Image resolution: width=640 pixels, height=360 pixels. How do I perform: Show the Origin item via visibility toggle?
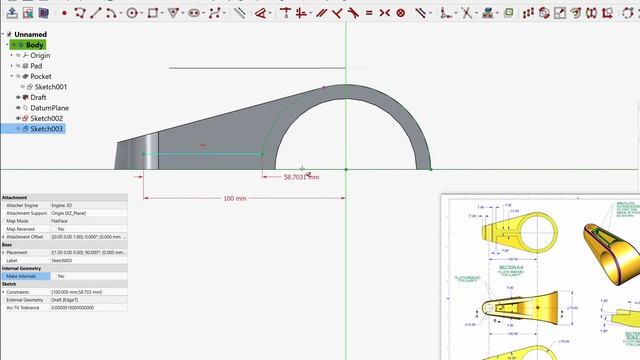point(18,55)
